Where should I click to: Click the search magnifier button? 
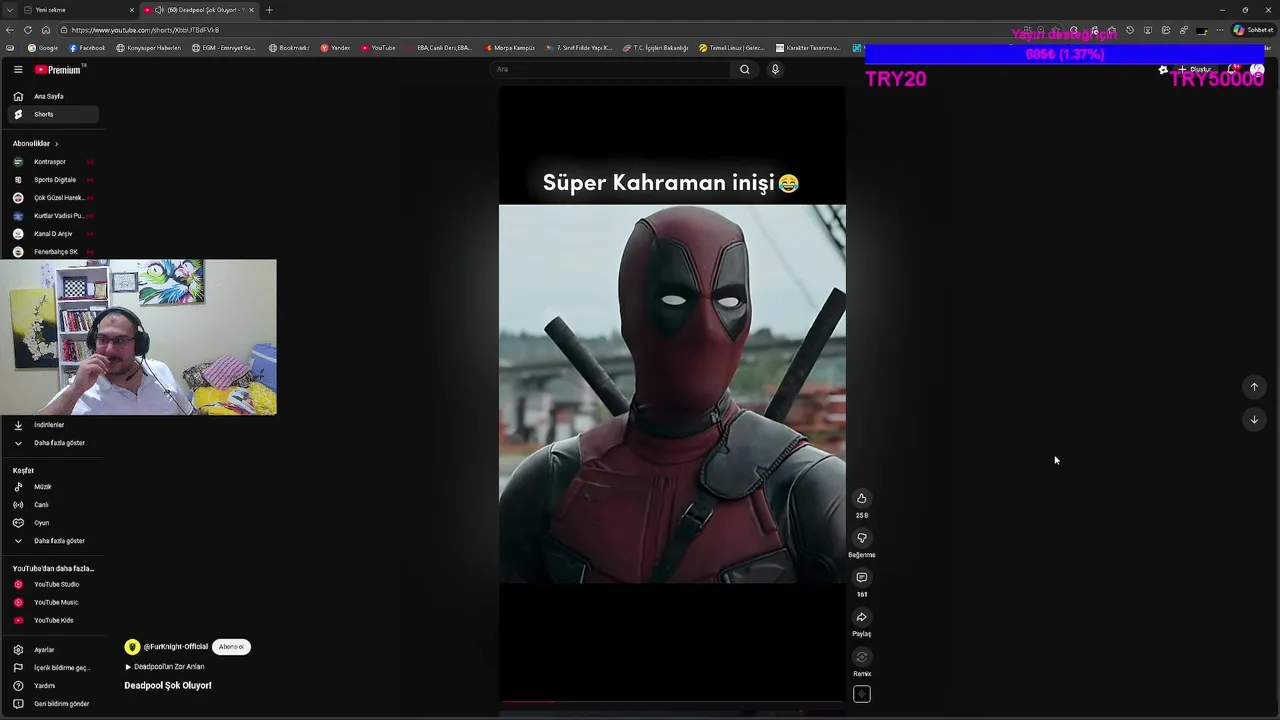point(744,69)
